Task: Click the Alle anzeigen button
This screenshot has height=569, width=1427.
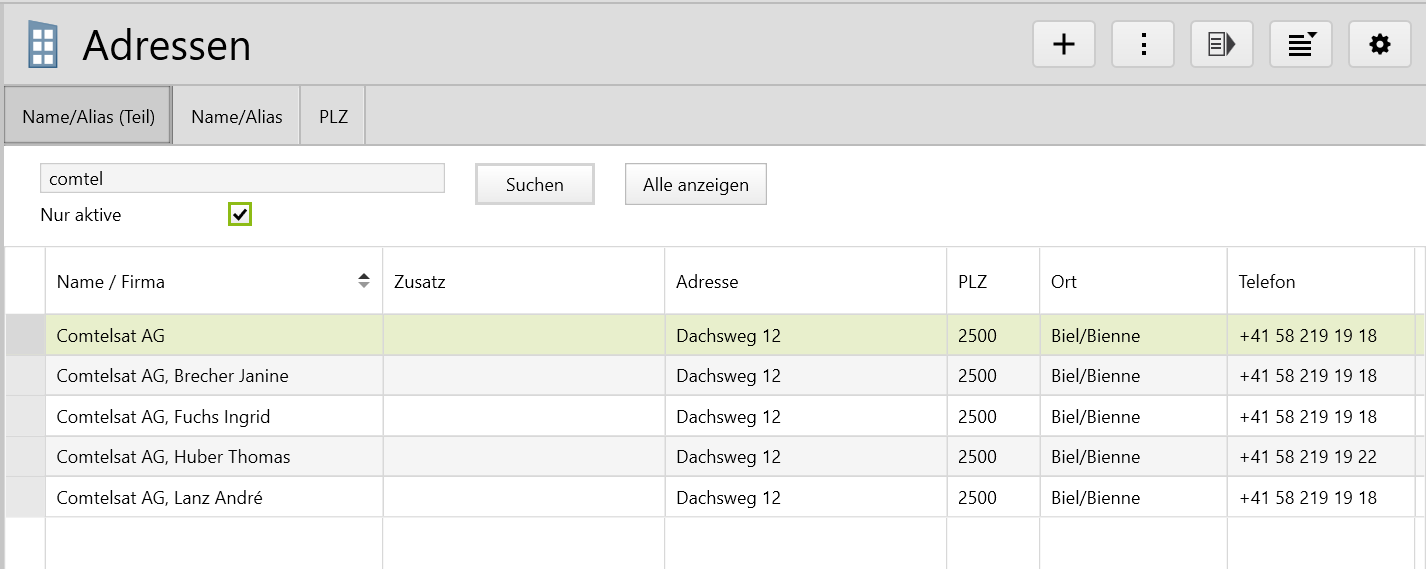Action: pos(696,185)
